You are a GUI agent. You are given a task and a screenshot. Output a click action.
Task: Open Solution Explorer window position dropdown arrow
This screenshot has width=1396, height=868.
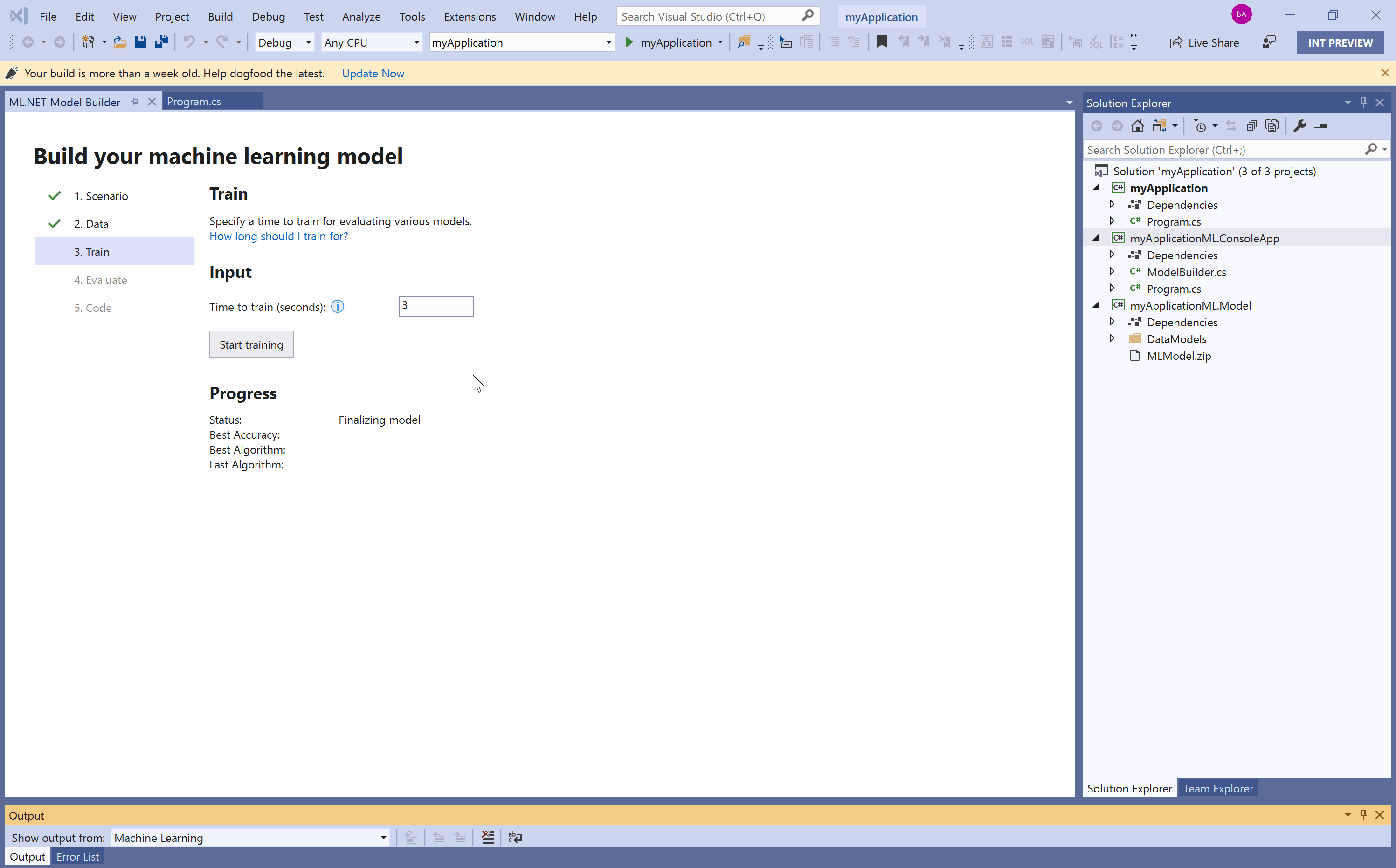pyautogui.click(x=1347, y=102)
